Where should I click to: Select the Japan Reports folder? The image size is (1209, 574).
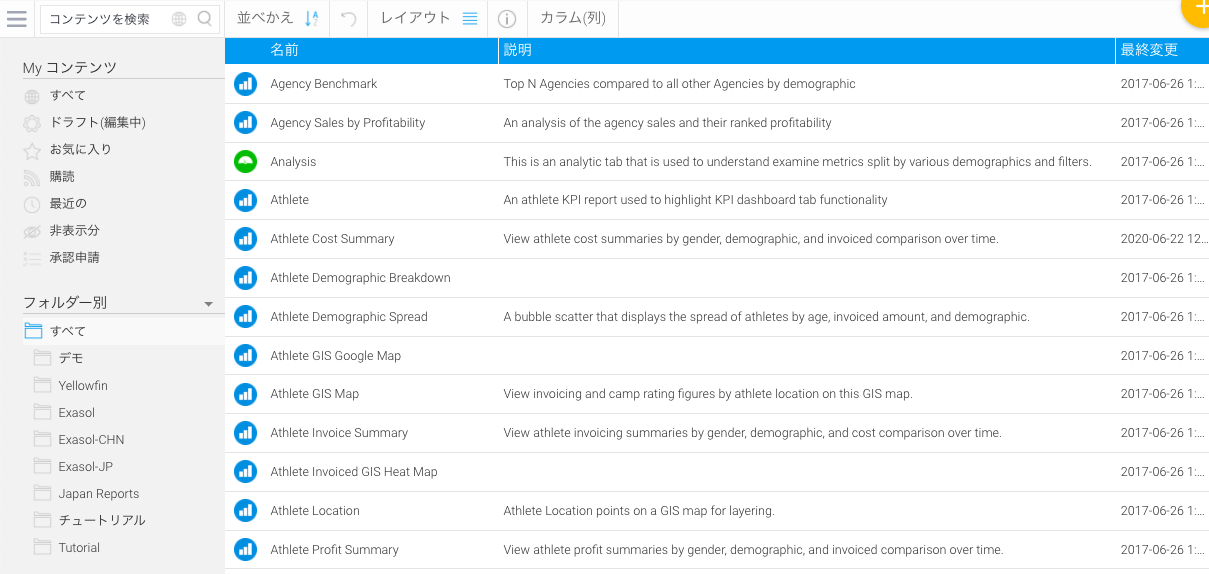pyautogui.click(x=98, y=493)
